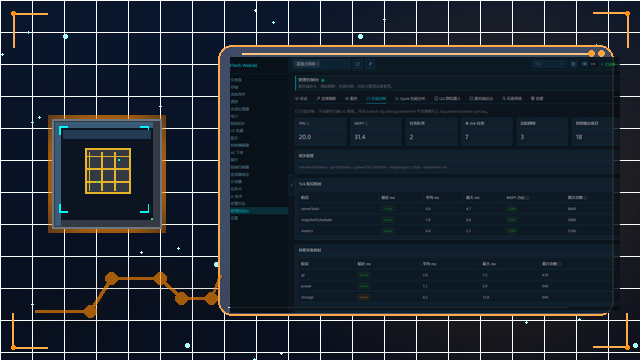Select the last tab with globe icon
640x360 pixels.
click(537, 99)
